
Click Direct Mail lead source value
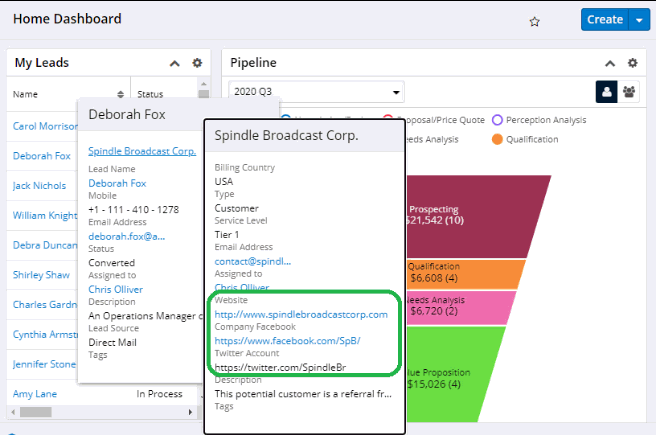click(112, 343)
